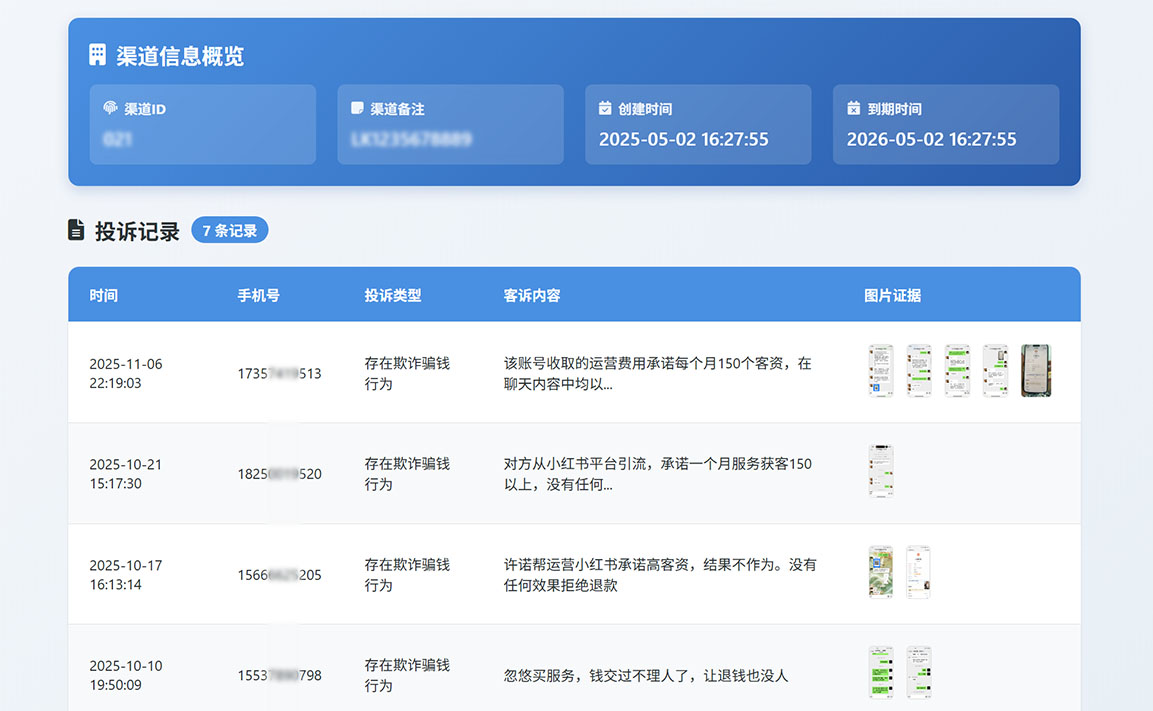This screenshot has height=711, width=1153.
Task: Click the 手机号 column header
Action: coord(258,295)
